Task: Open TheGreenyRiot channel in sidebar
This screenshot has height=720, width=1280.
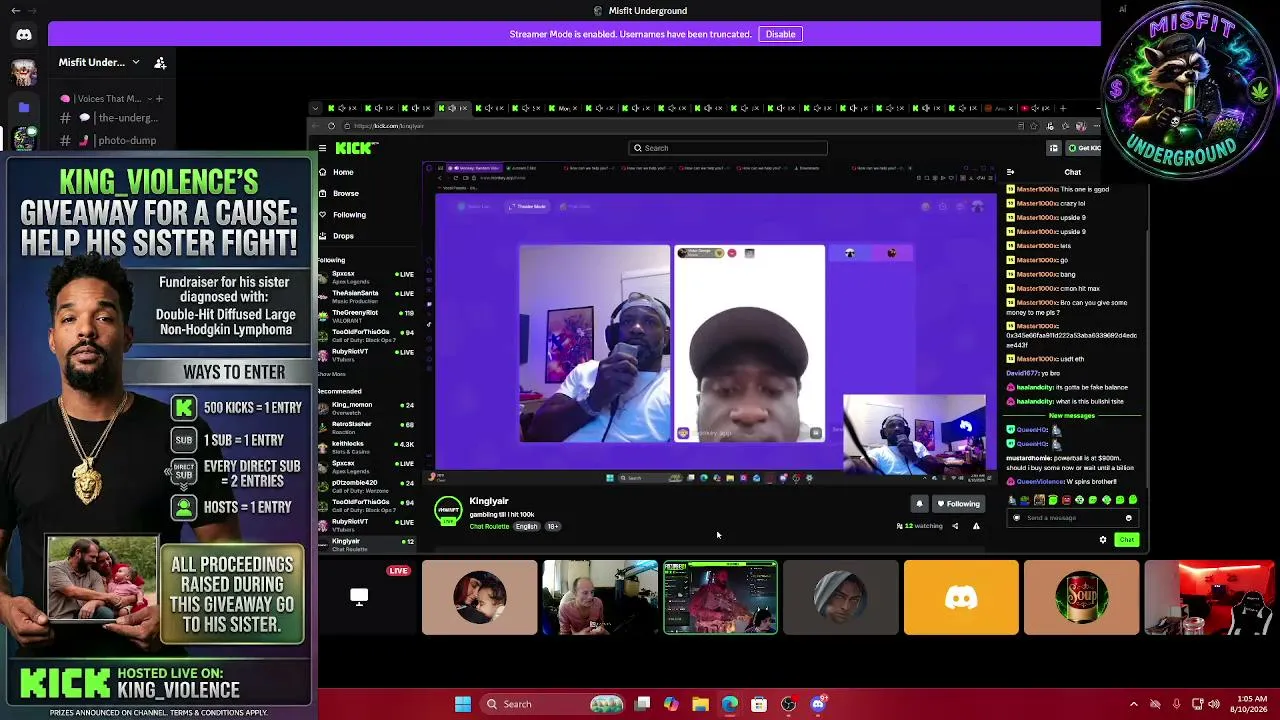Action: pyautogui.click(x=367, y=315)
